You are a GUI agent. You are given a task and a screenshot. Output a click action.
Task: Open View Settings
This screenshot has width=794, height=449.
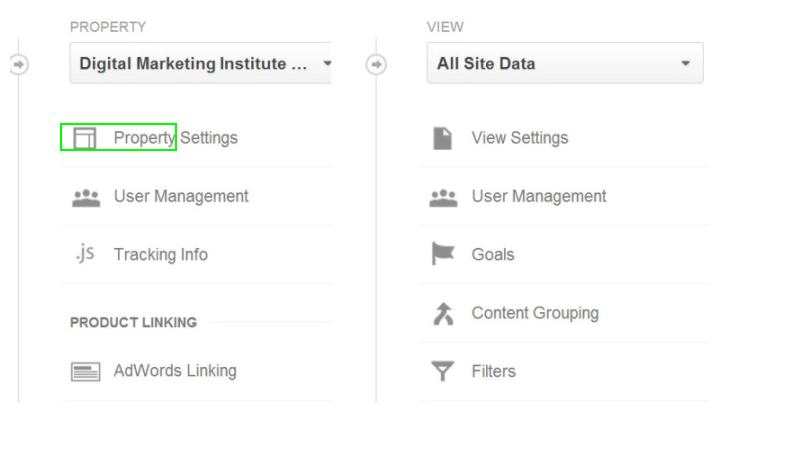(520, 138)
